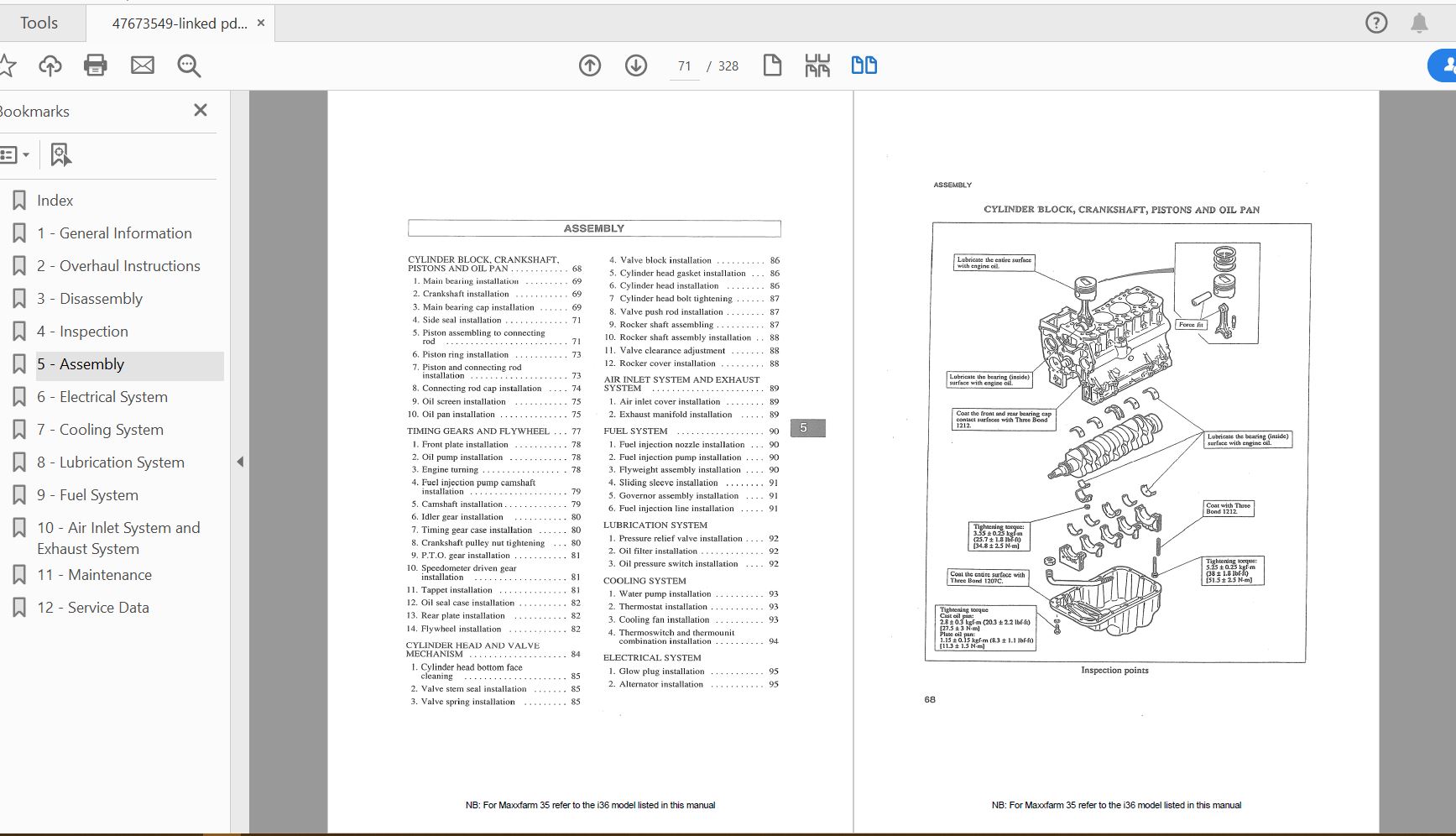This screenshot has height=836, width=1456.
Task: Add this document to favorites
Action: (8, 65)
